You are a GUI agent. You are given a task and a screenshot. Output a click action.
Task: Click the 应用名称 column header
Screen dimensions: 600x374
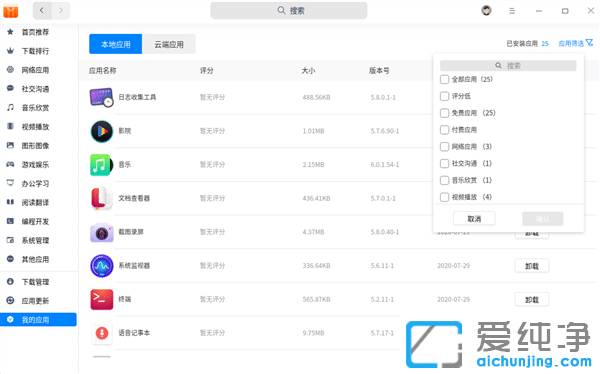103,70
